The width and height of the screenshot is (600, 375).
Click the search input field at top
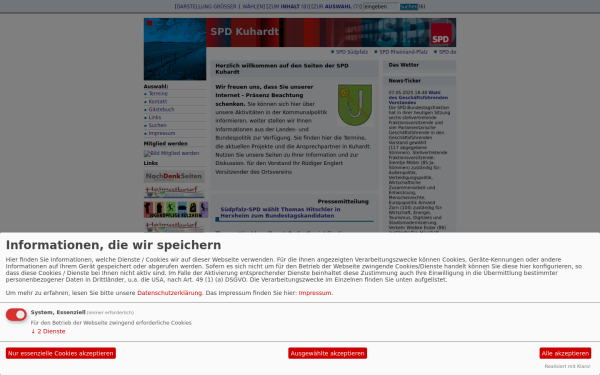coord(380,7)
